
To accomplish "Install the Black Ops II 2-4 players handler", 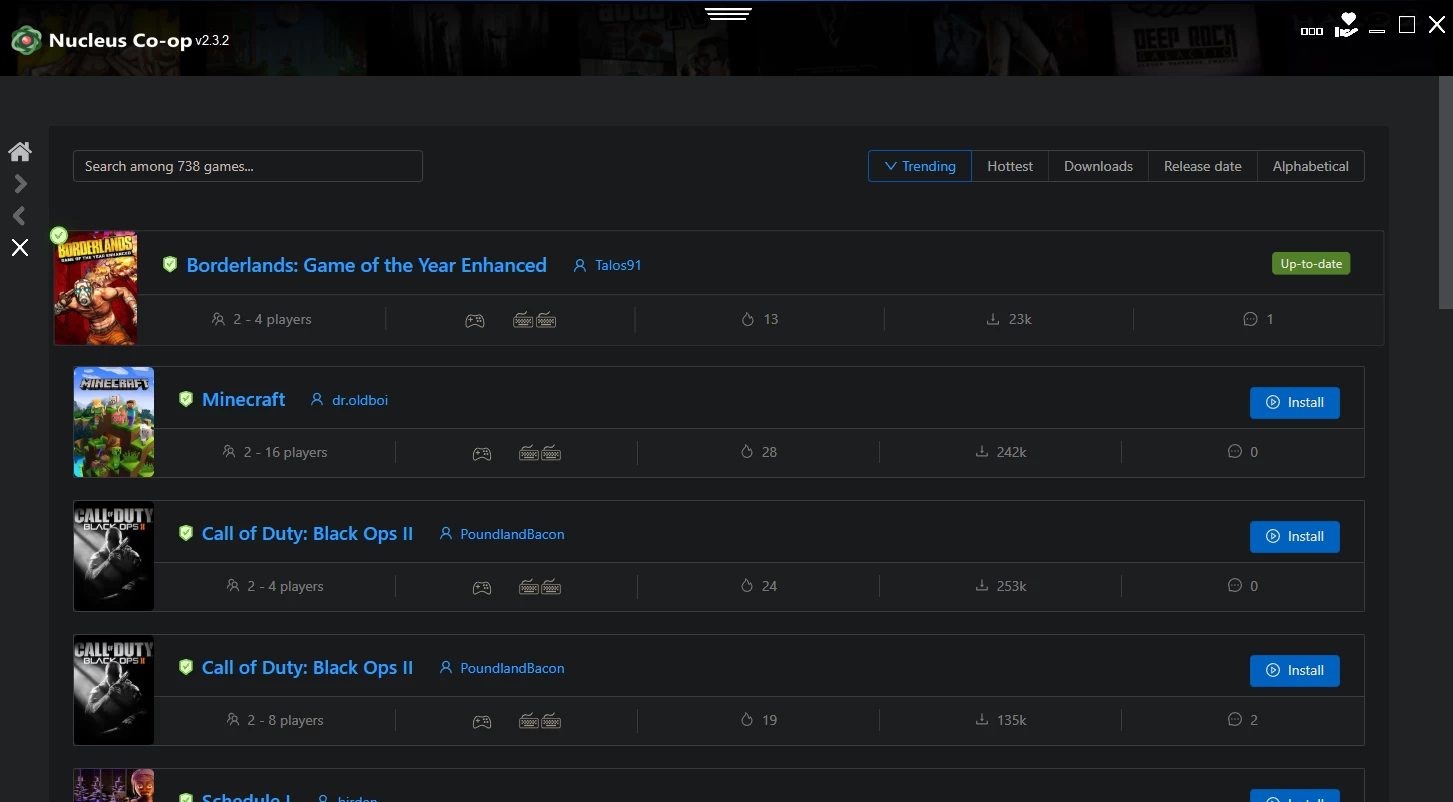I will (1294, 536).
